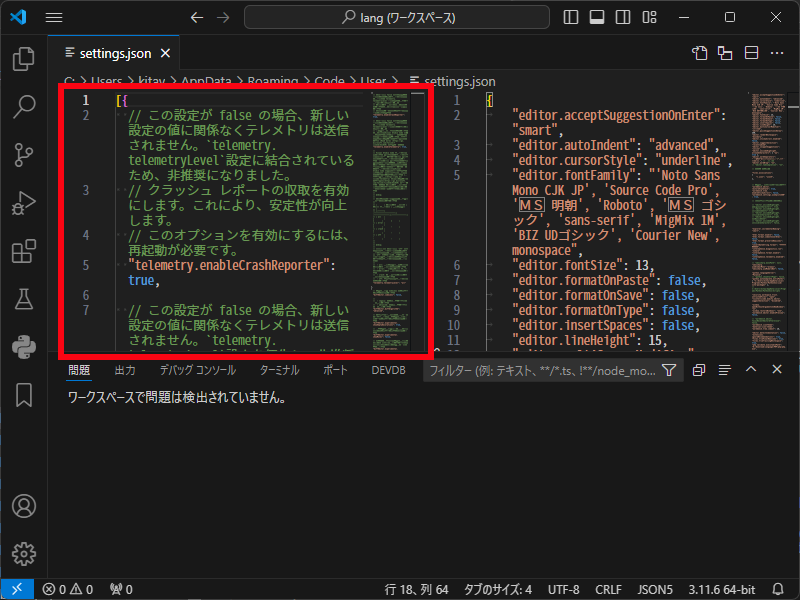800x600 pixels.
Task: Toggle the secondary side bar layout icon
Action: tap(622, 17)
